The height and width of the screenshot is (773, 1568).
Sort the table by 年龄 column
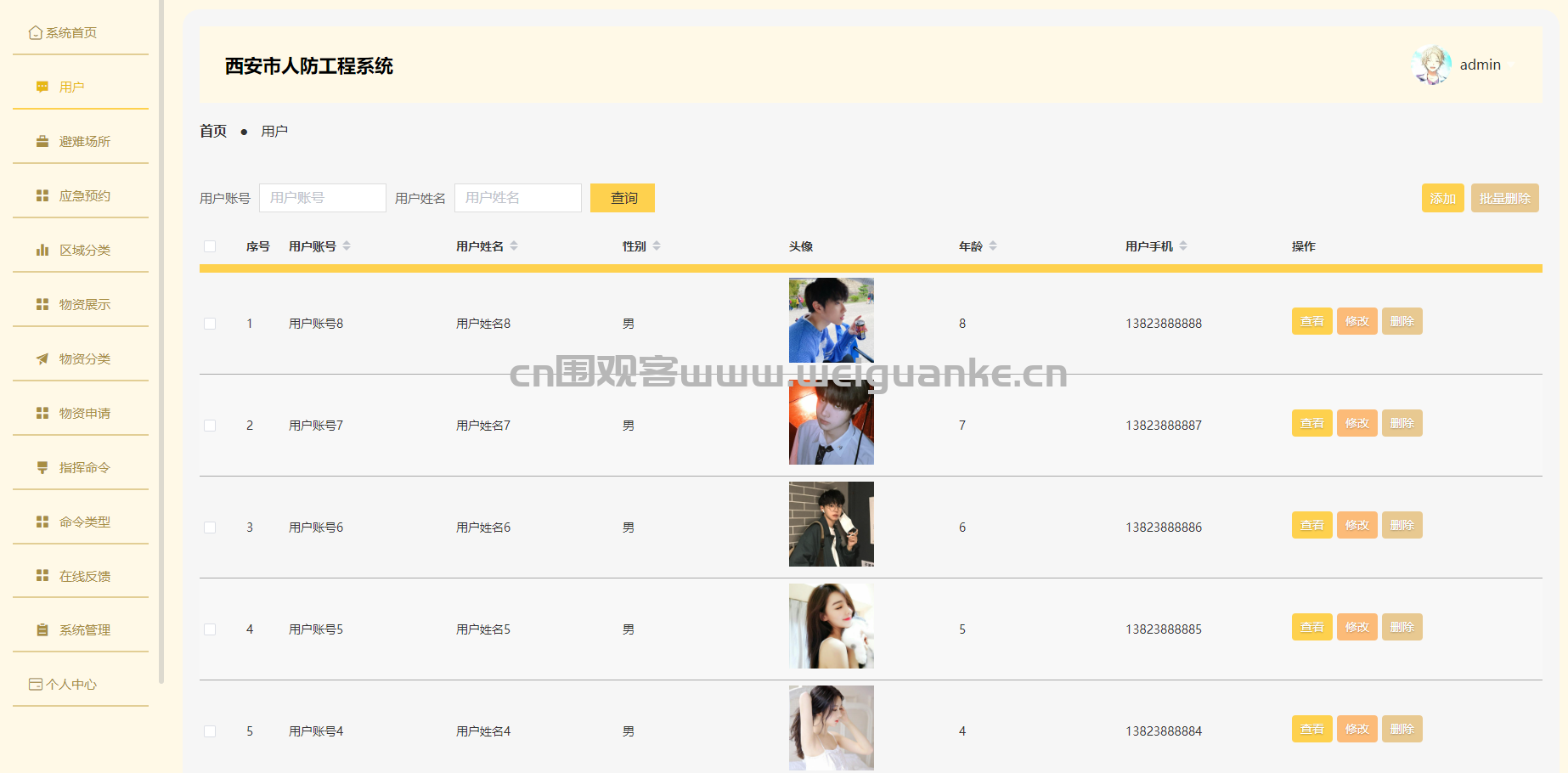coord(993,246)
